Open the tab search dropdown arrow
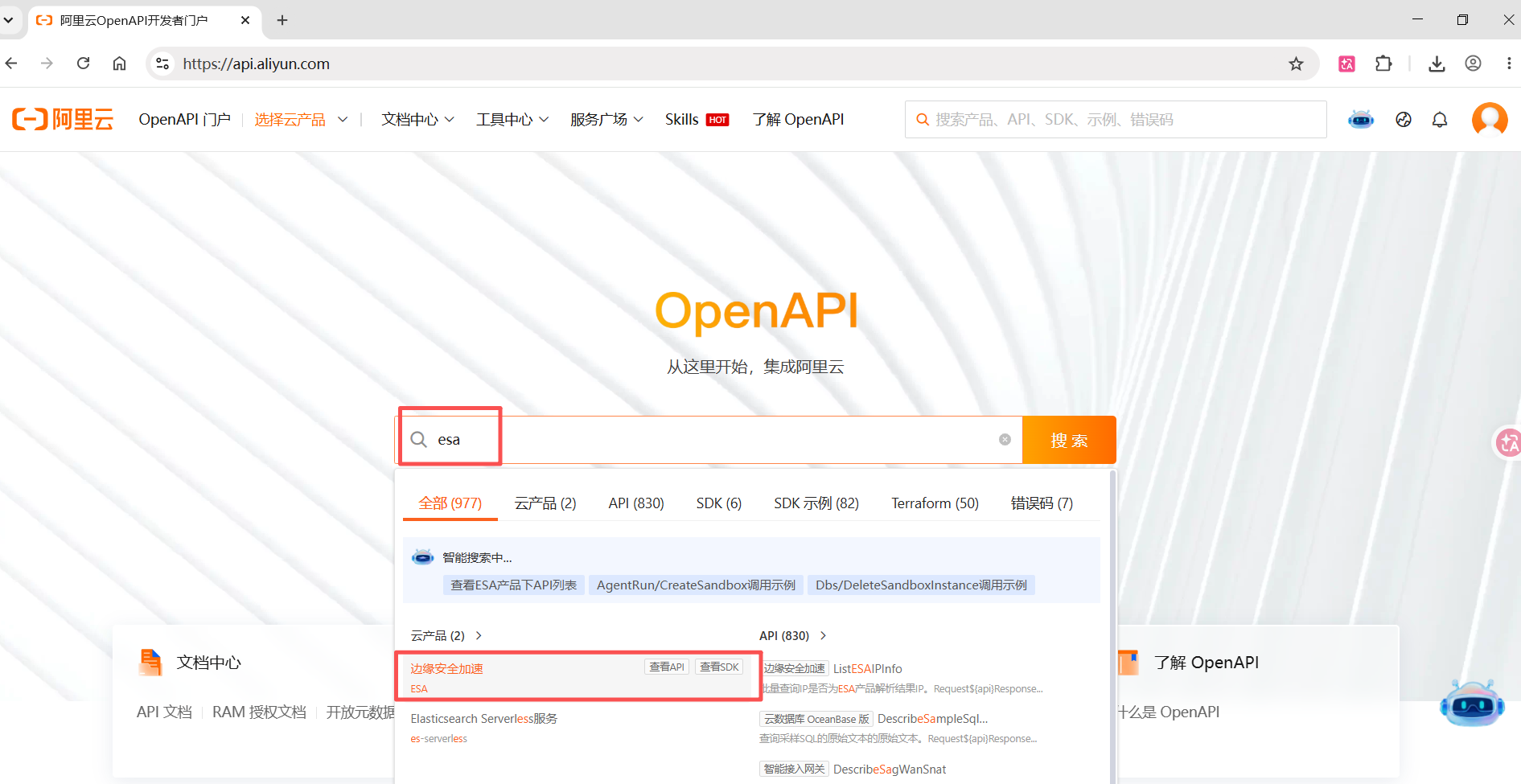Viewport: 1521px width, 784px height. 8,20
